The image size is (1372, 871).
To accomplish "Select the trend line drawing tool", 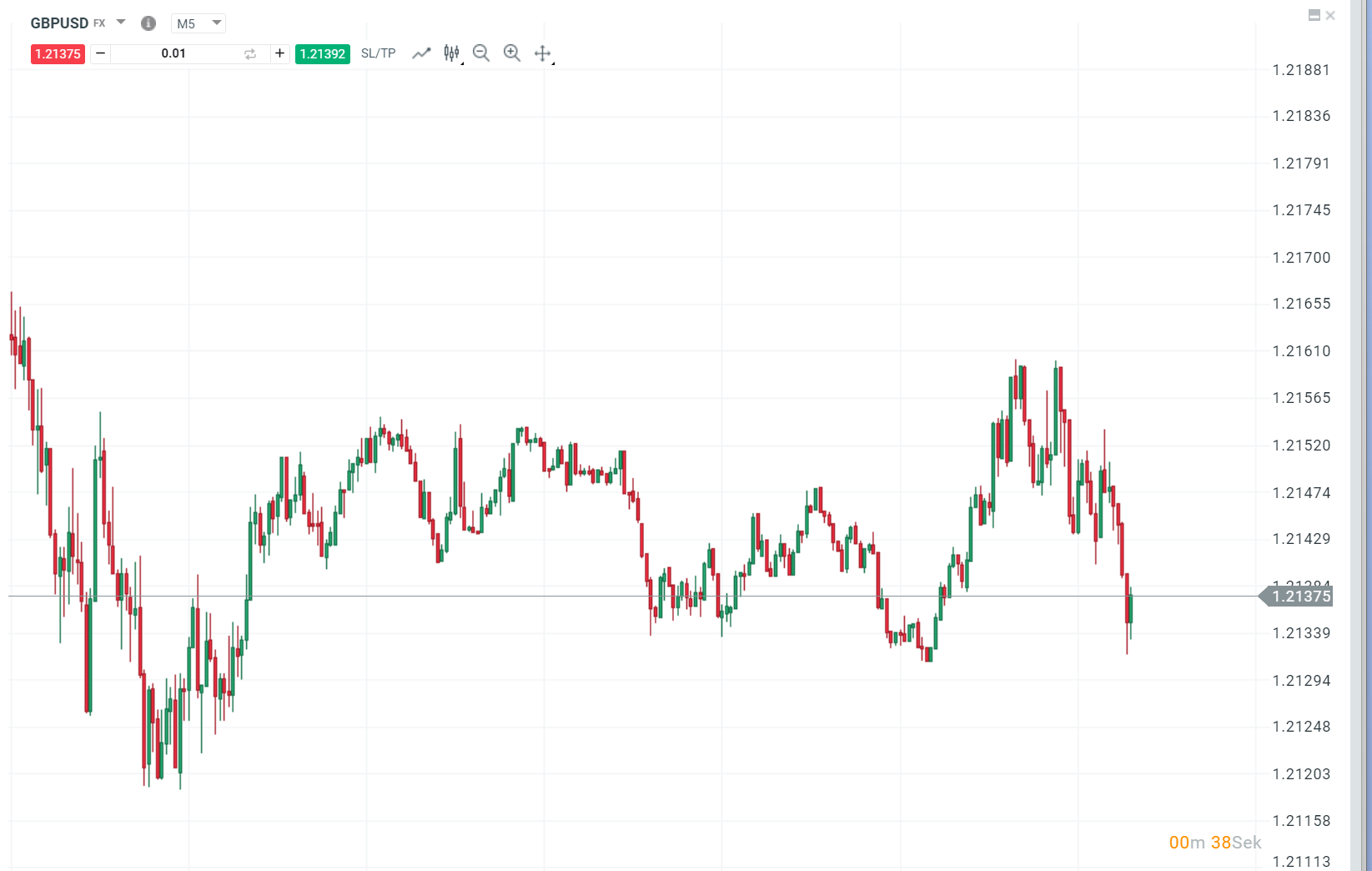I will pos(421,53).
